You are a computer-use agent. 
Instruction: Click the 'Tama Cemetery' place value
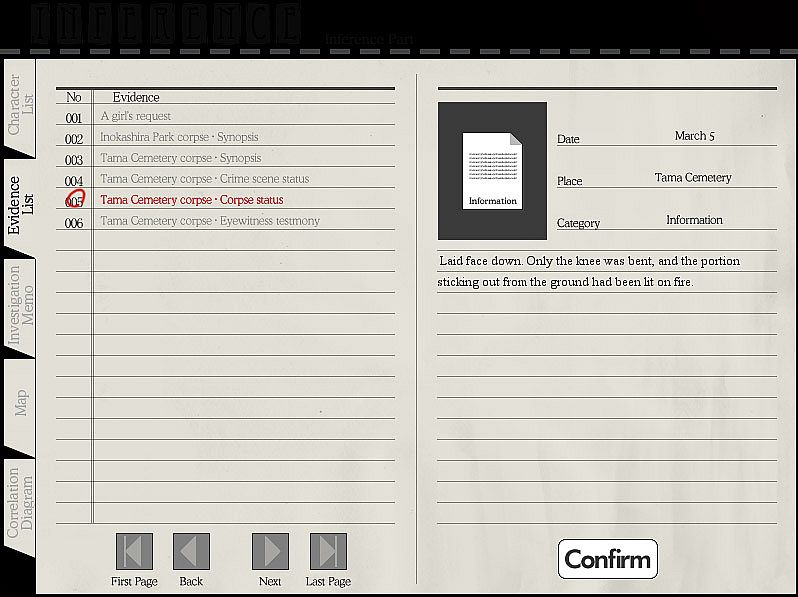point(693,178)
